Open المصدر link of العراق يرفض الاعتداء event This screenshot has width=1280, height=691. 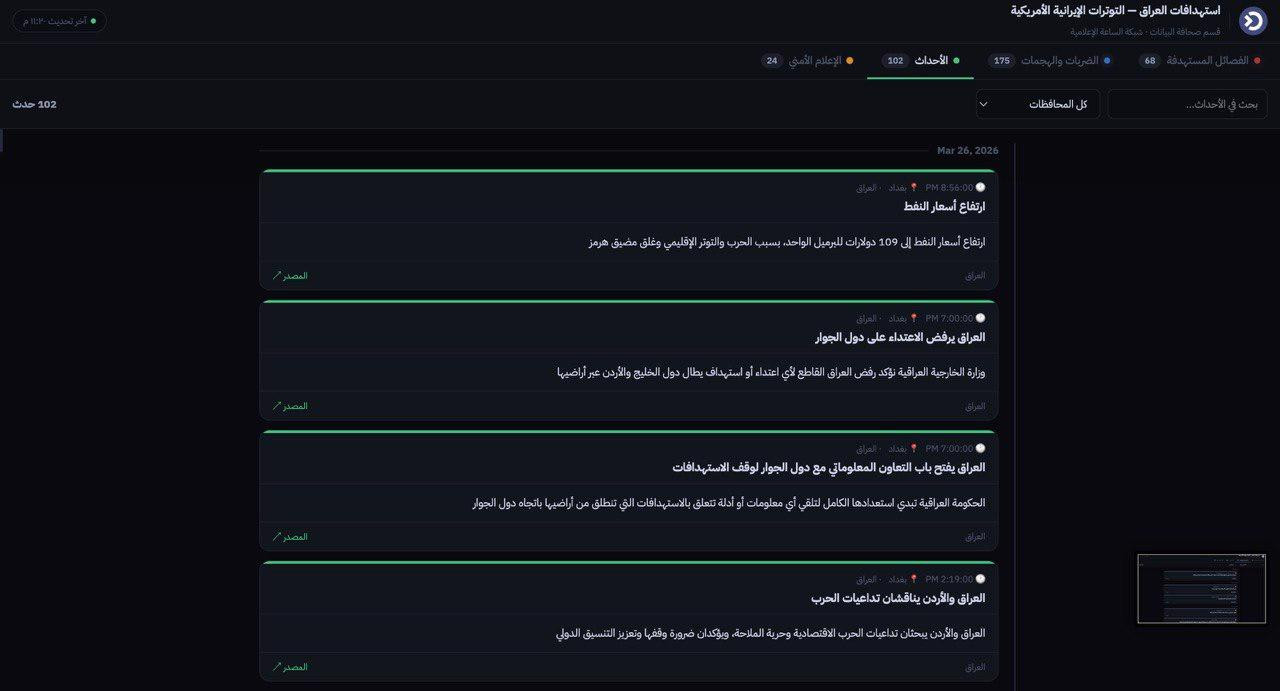tap(290, 406)
